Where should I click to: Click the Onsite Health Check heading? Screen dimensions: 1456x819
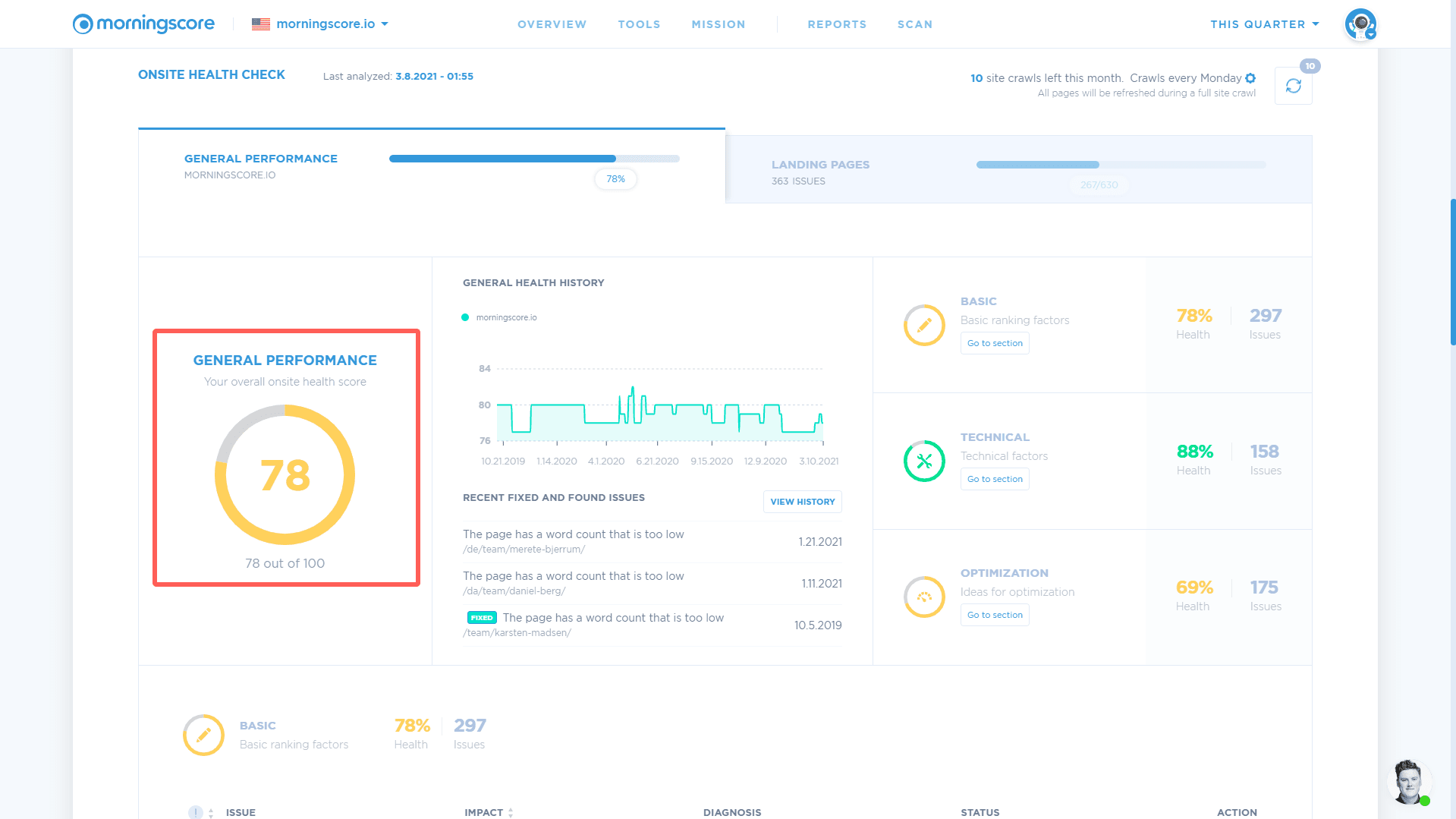coord(212,74)
